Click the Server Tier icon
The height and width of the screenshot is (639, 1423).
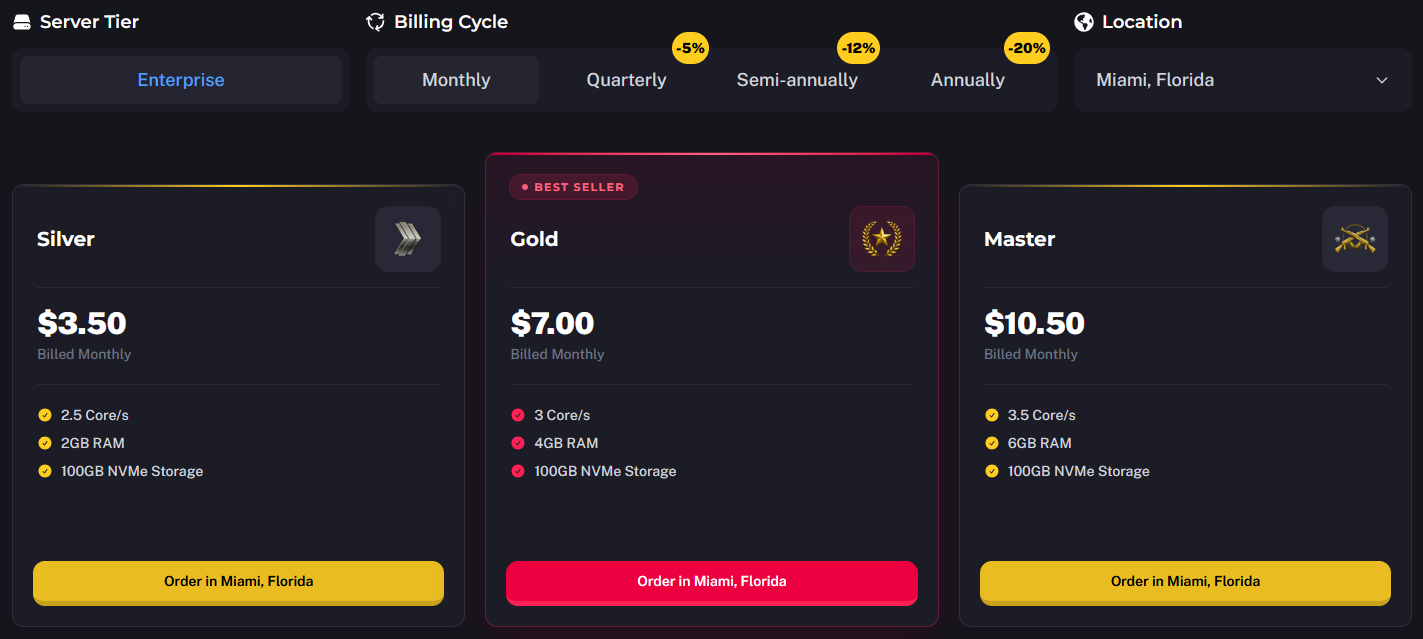(x=22, y=22)
